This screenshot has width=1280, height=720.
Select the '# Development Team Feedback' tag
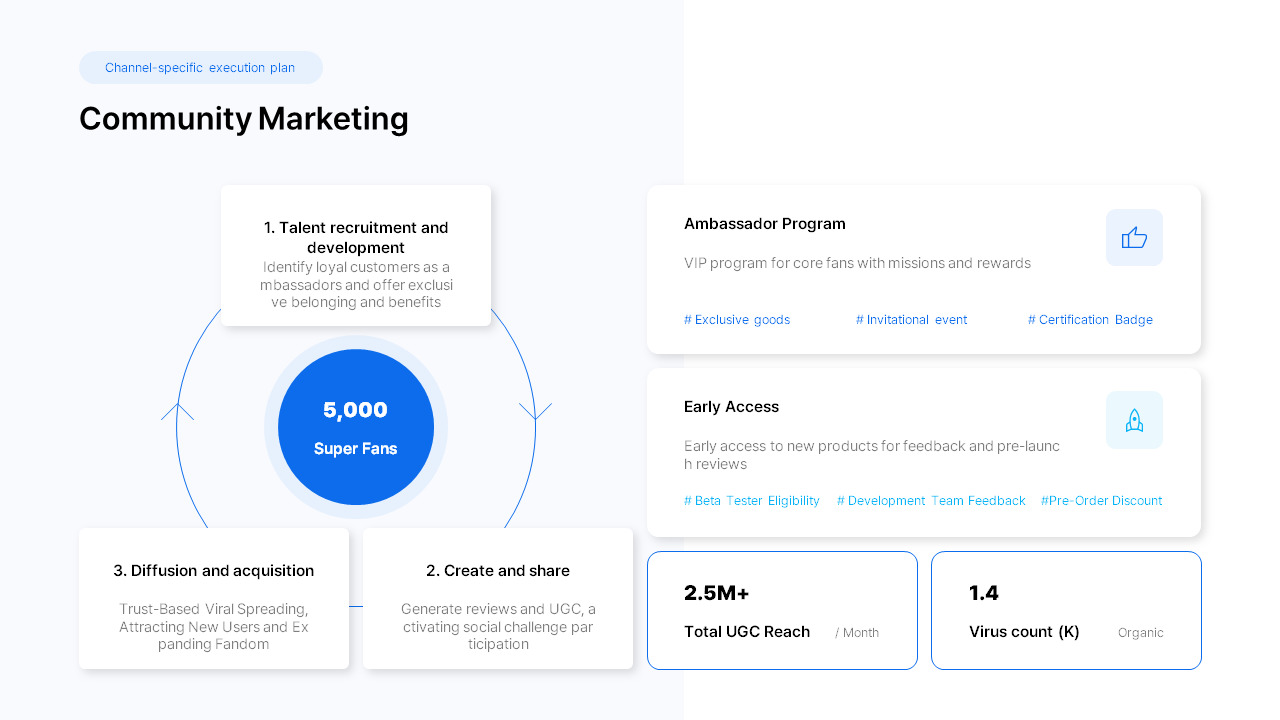(x=931, y=501)
